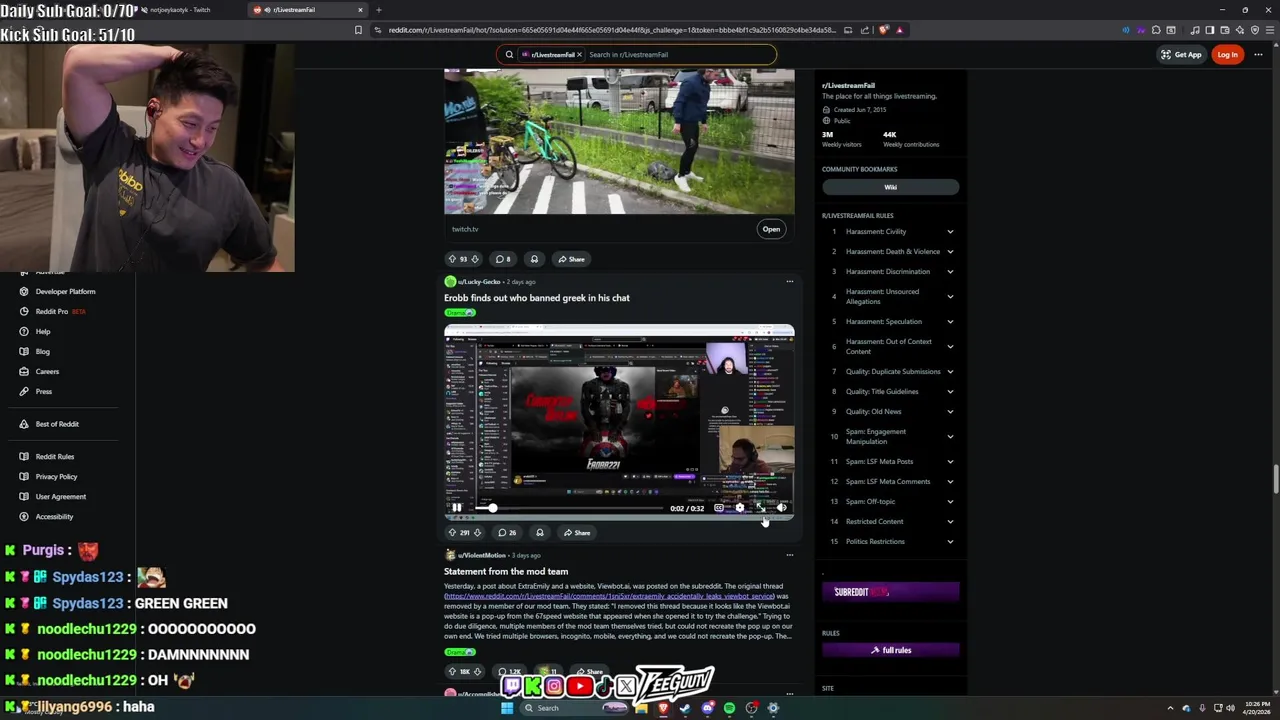Open Privacy Policy link
The width and height of the screenshot is (1280, 720).
pos(56,477)
